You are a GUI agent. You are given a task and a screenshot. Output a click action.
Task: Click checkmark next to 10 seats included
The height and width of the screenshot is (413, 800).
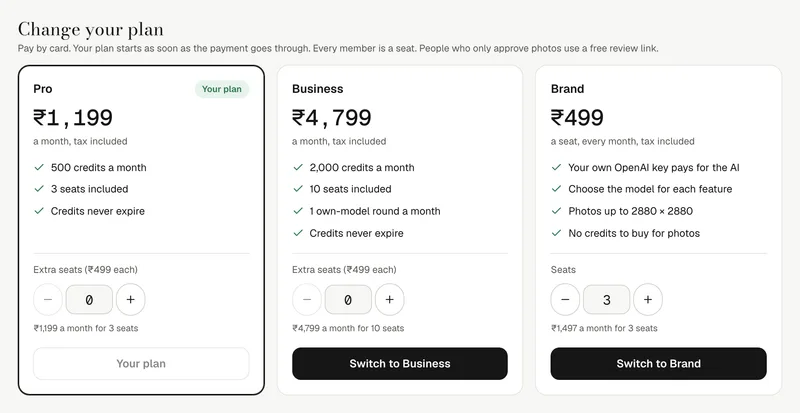pos(298,189)
